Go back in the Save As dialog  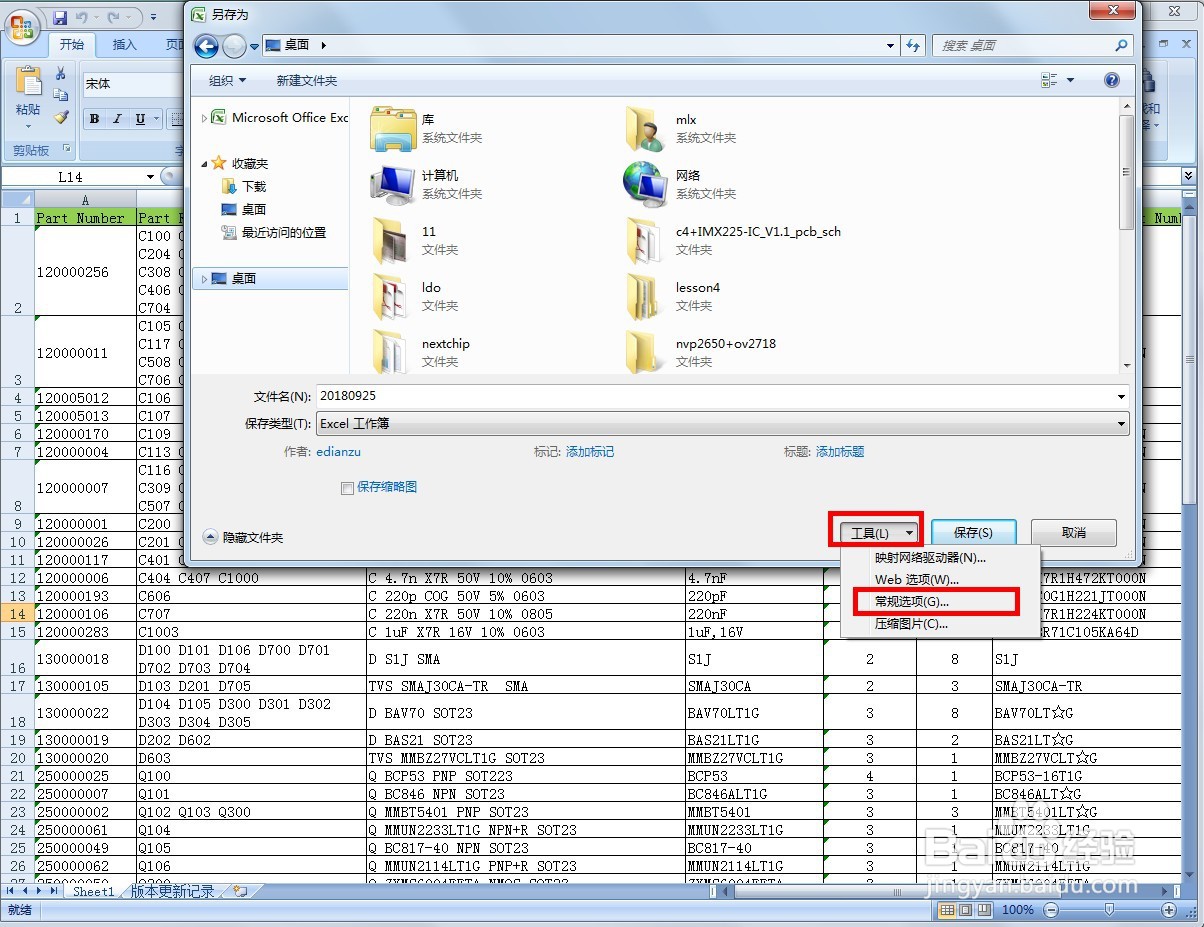coord(206,46)
